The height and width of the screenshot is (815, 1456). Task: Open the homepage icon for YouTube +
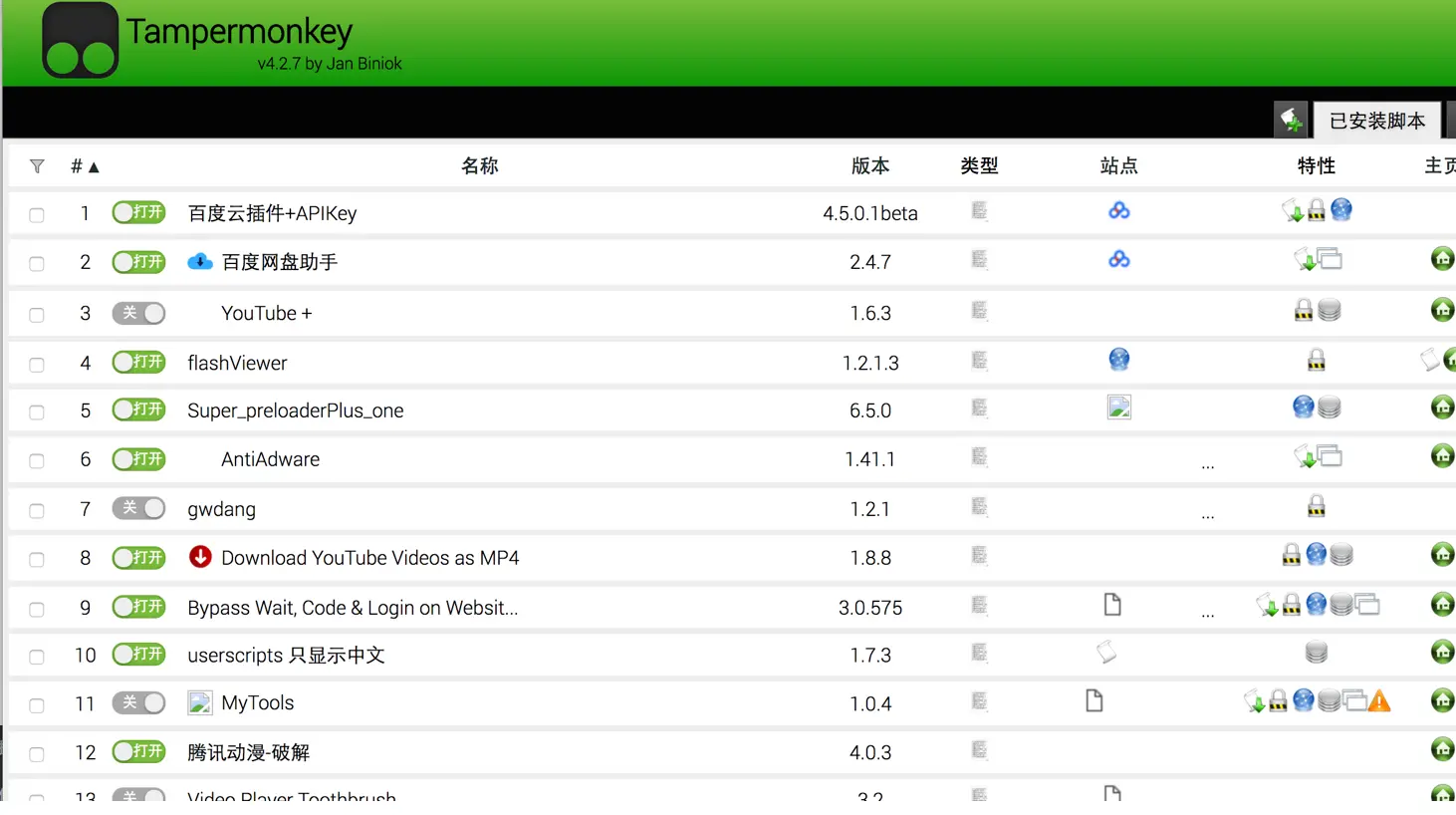pos(1442,310)
